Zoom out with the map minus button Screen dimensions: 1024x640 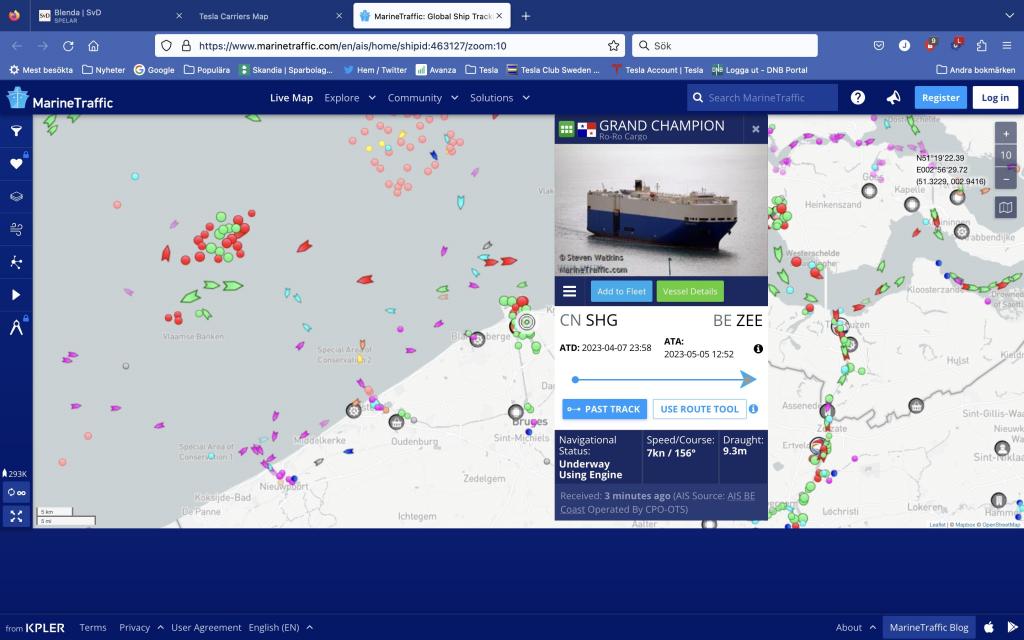1006,178
